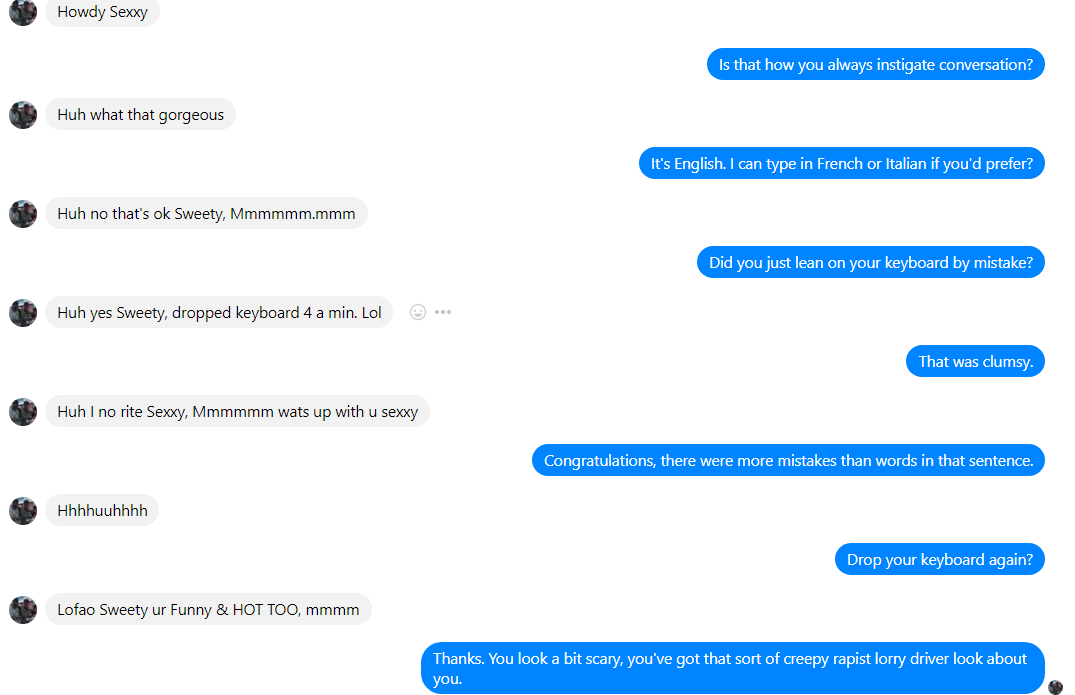This screenshot has height=695, width=1075.
Task: Select the 'Congratulations, there were more mistakes' bubble
Action: (788, 460)
